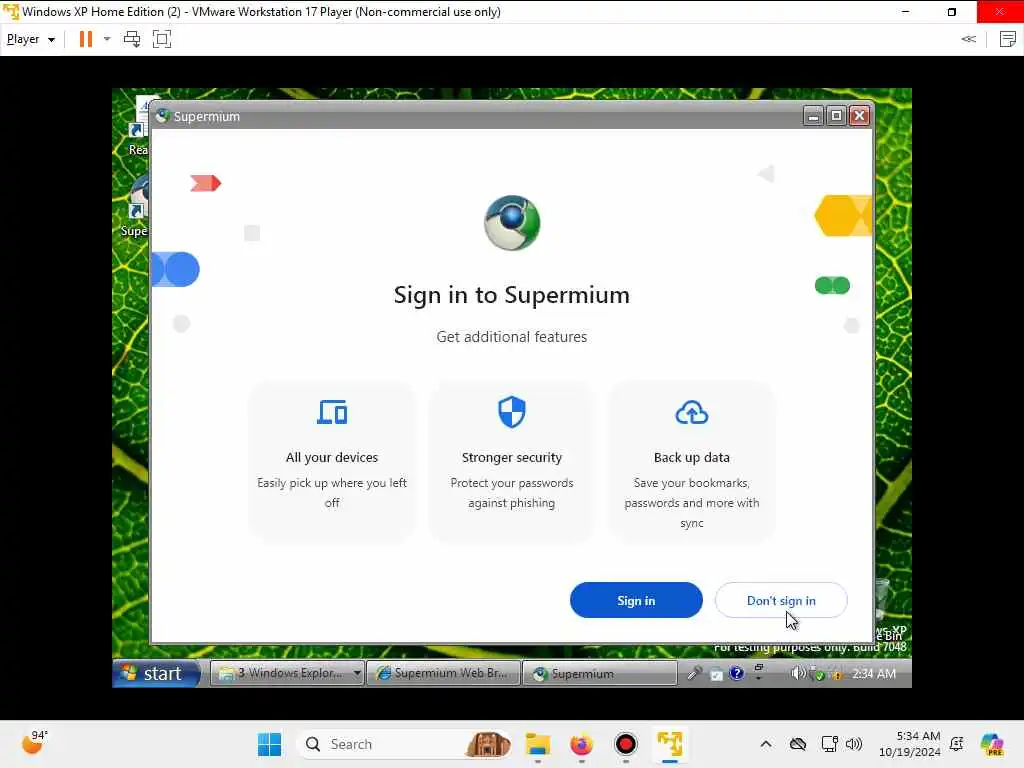This screenshot has width=1024, height=768.
Task: Click the Supermium logo in dialog
Action: point(512,223)
